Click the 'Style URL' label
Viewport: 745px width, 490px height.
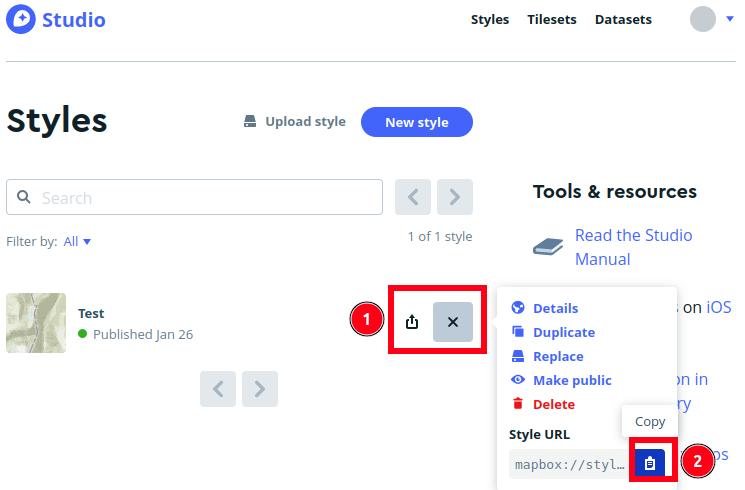pos(539,434)
